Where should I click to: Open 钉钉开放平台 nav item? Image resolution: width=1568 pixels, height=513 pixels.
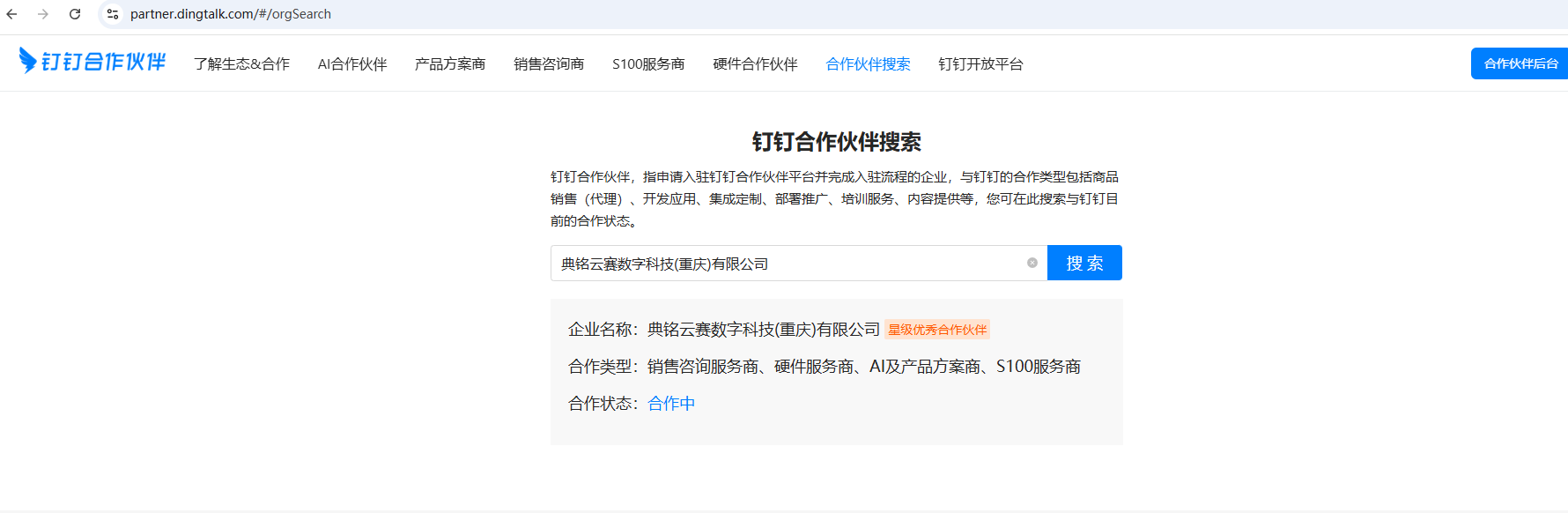click(980, 63)
